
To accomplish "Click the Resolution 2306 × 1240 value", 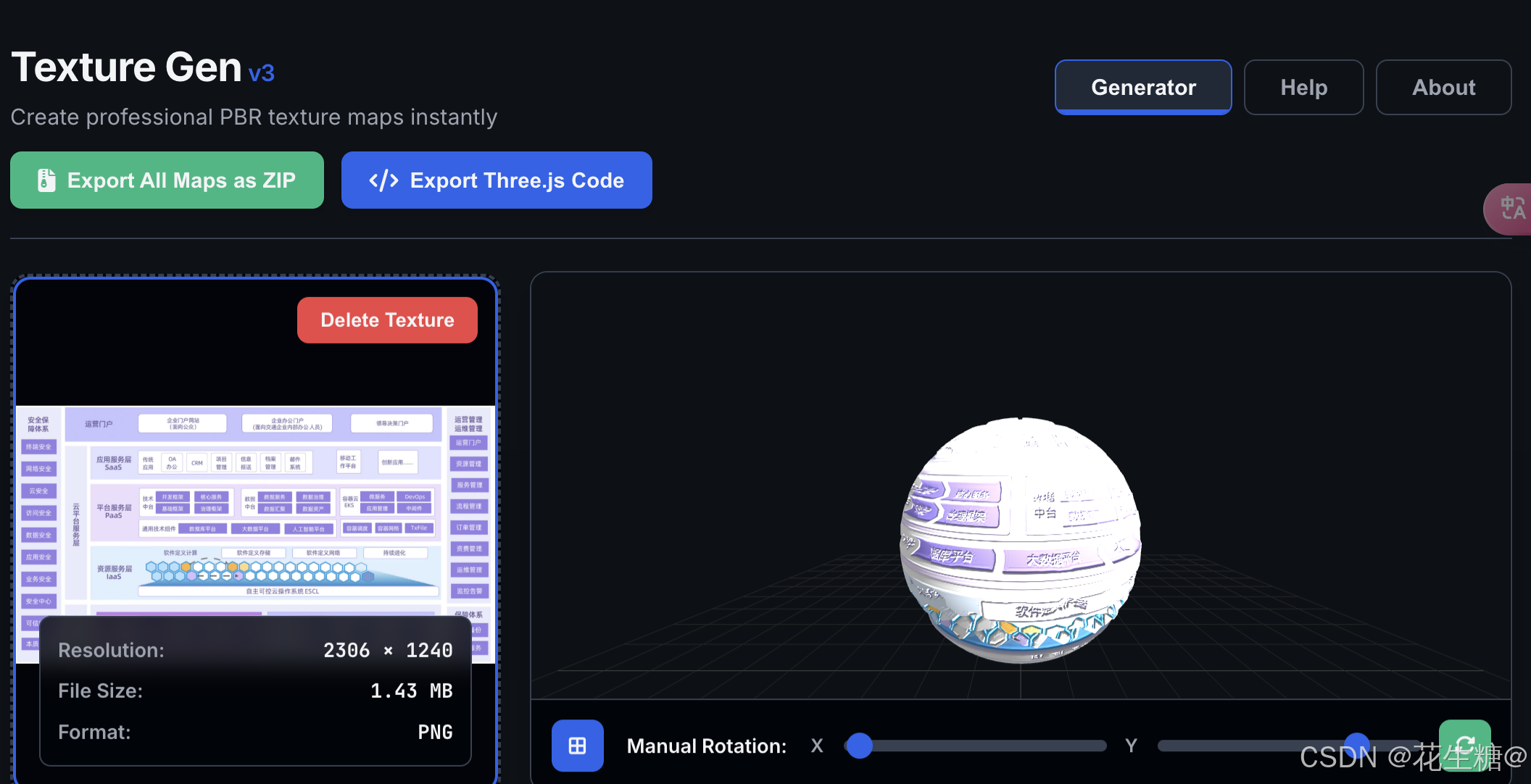I will tap(387, 650).
